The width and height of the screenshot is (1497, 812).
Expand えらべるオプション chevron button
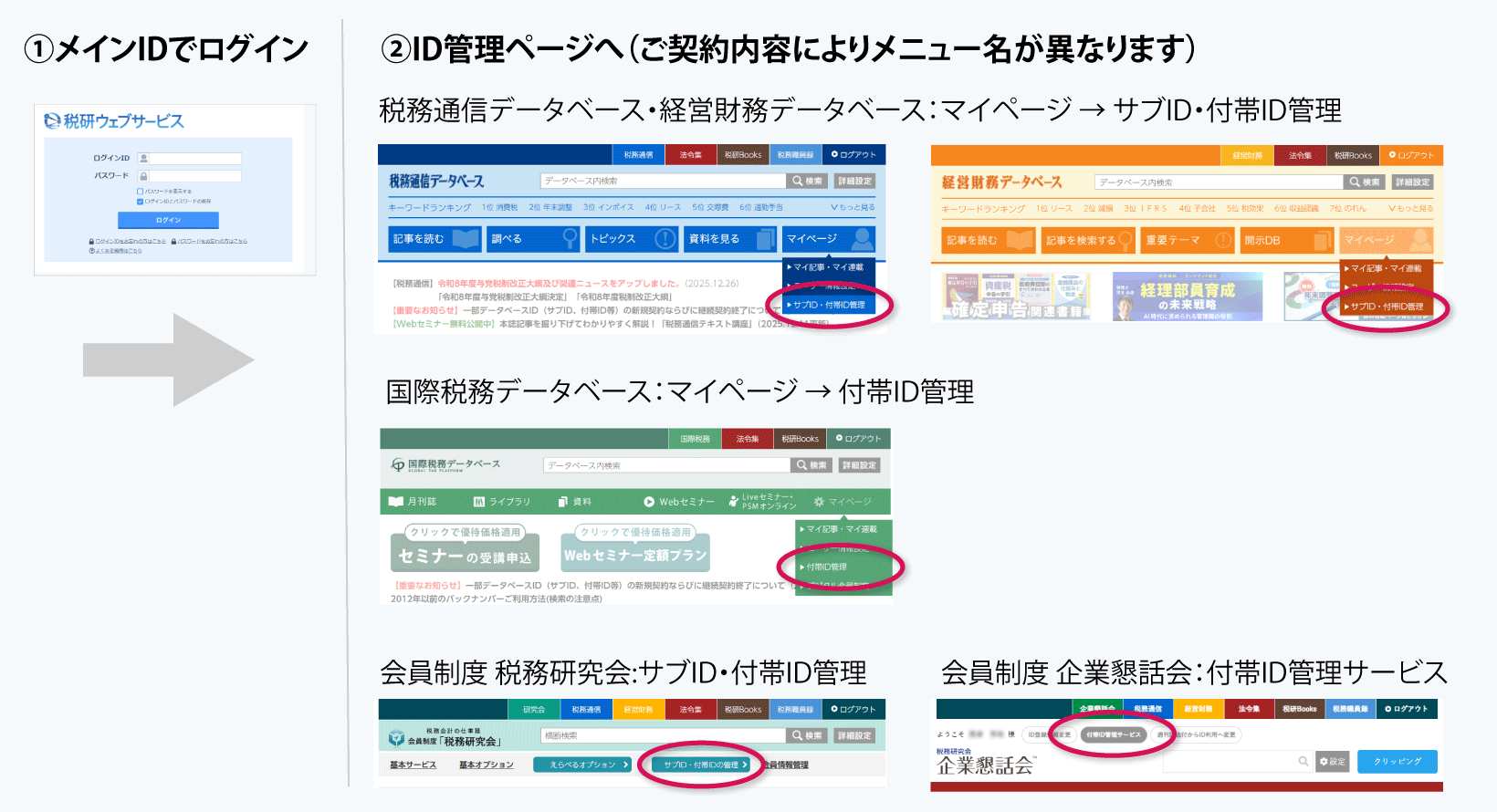[x=582, y=765]
